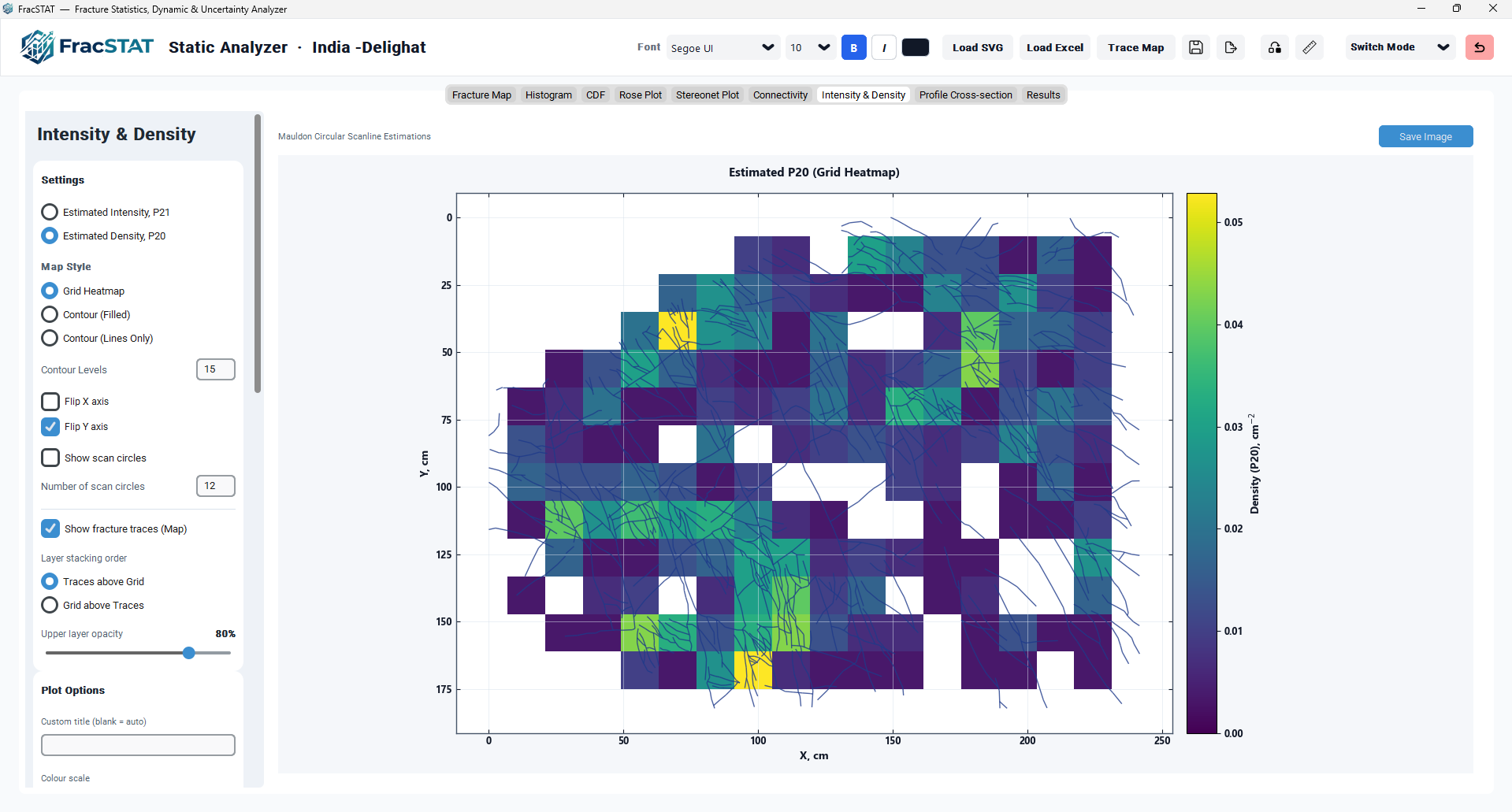
Task: Toggle bold font formatting
Action: (x=853, y=47)
